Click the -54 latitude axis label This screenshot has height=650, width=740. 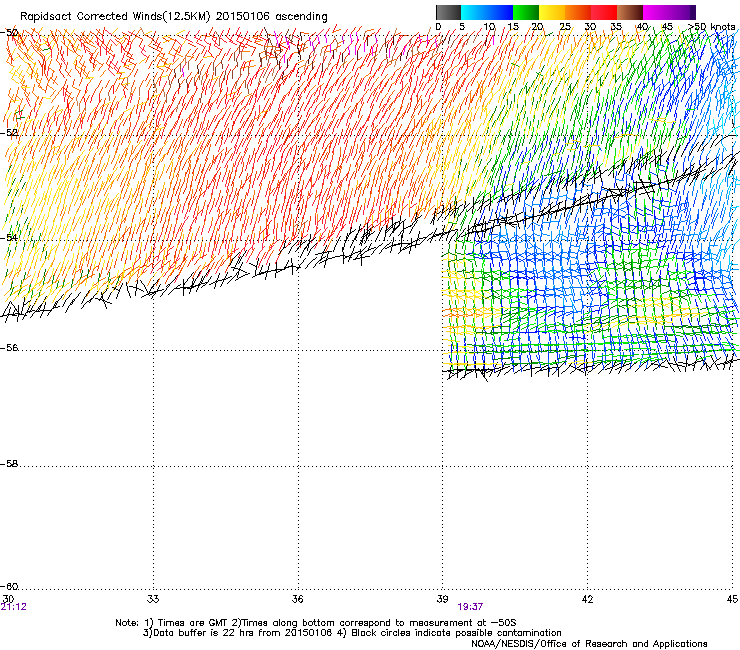(x=9, y=237)
